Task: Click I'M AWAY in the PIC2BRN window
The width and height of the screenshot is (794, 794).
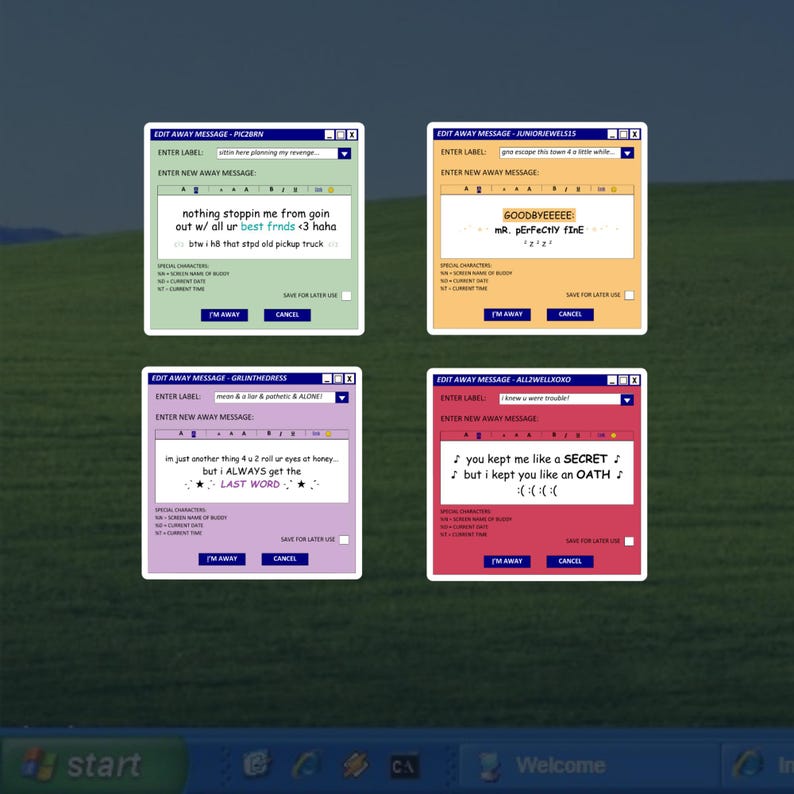Action: (x=224, y=315)
